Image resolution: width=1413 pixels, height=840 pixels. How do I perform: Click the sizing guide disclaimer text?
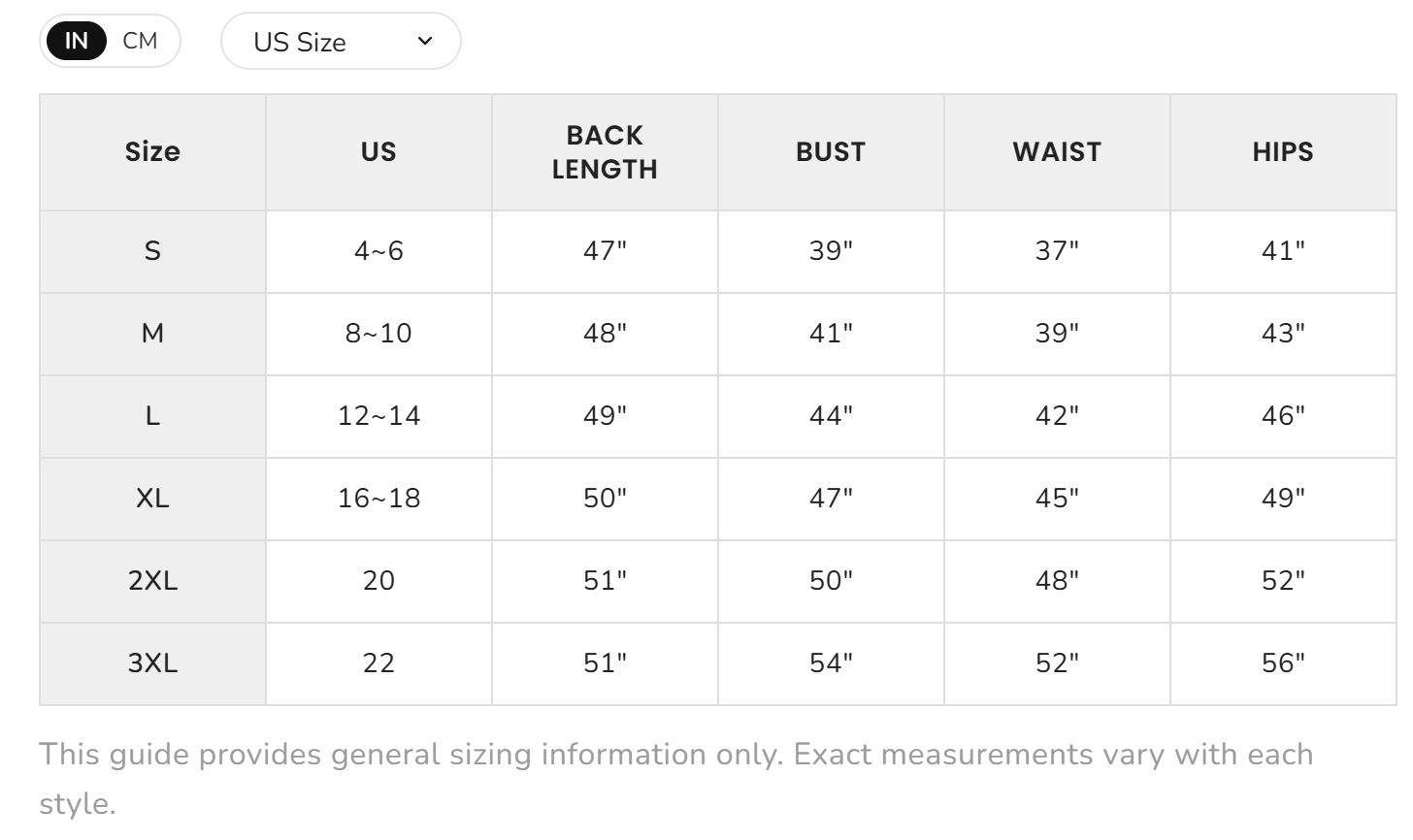point(676,779)
